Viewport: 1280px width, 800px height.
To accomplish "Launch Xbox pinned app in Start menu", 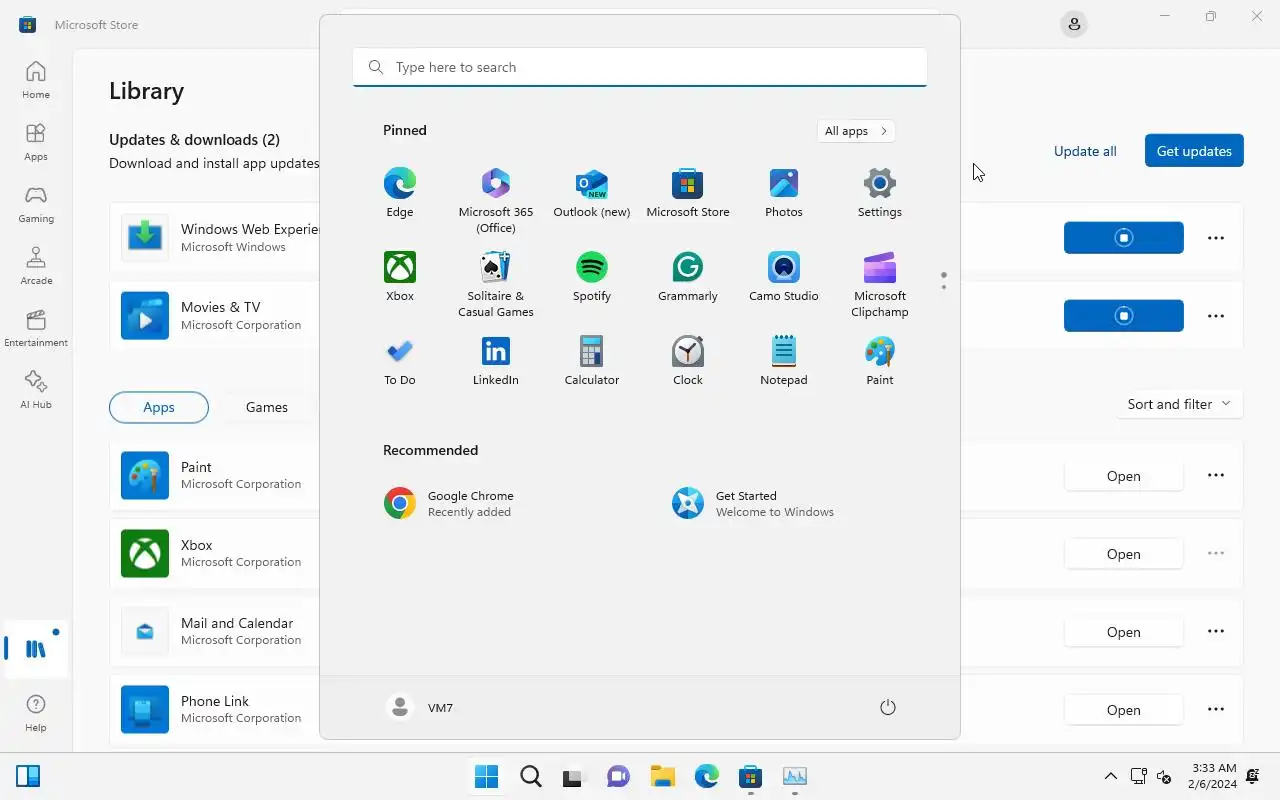I will pyautogui.click(x=399, y=276).
